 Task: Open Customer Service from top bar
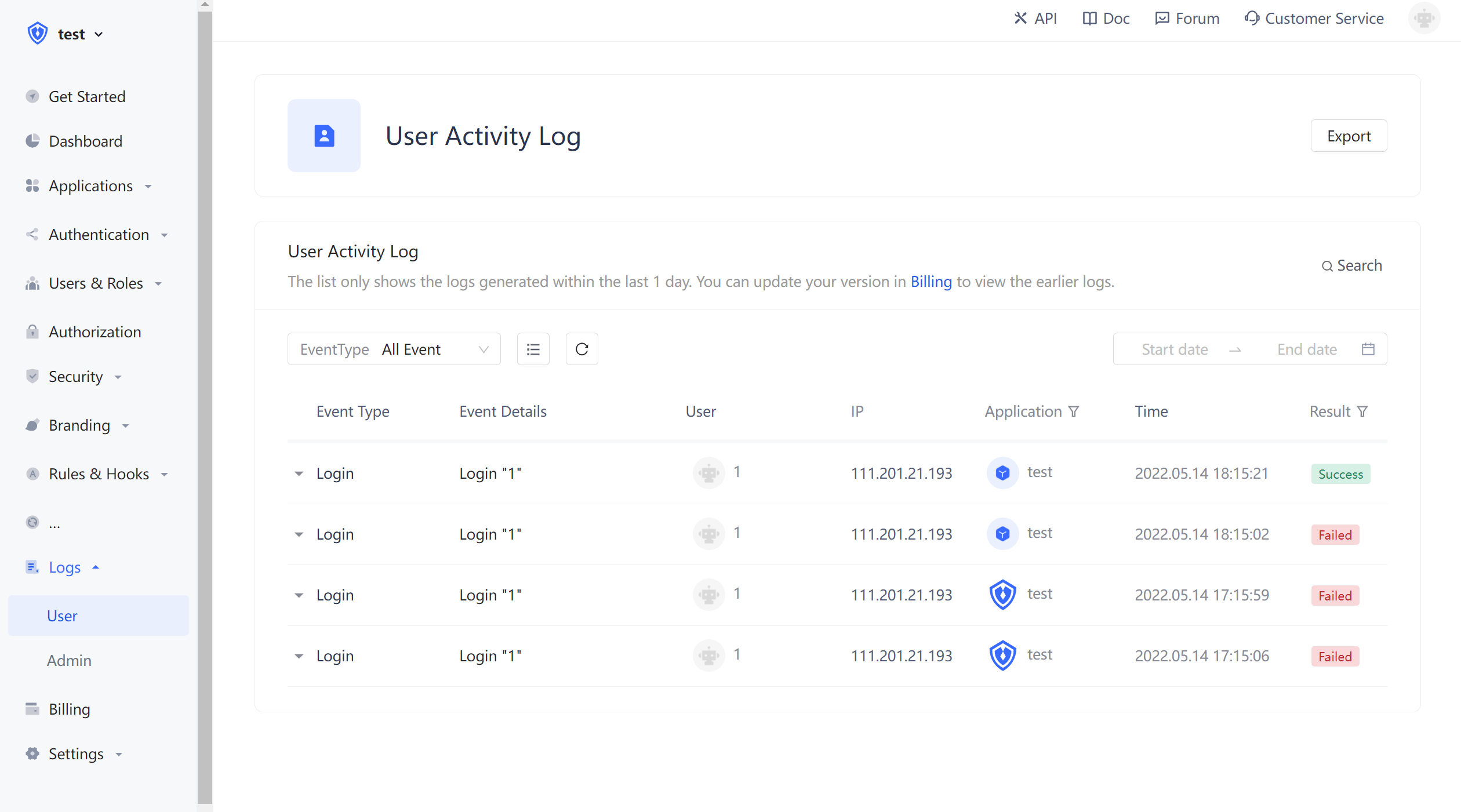click(1314, 19)
